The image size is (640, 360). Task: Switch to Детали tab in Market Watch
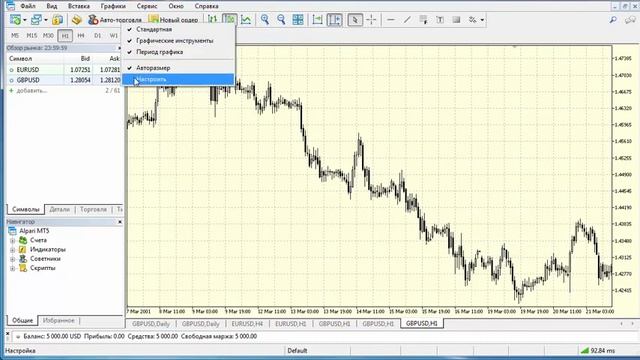(x=60, y=209)
